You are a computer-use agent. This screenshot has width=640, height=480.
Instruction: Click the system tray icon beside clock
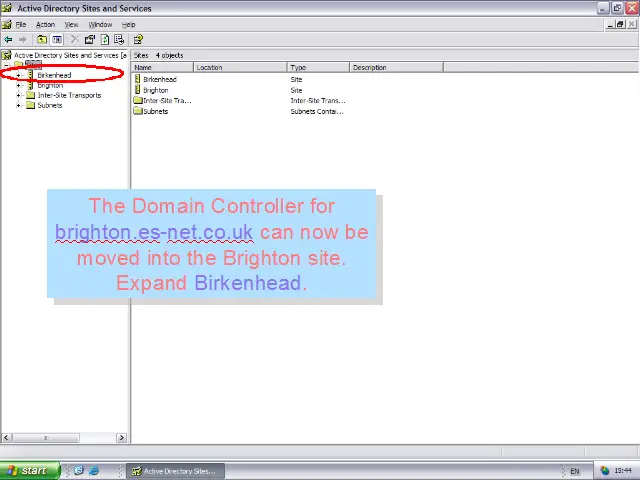(604, 471)
